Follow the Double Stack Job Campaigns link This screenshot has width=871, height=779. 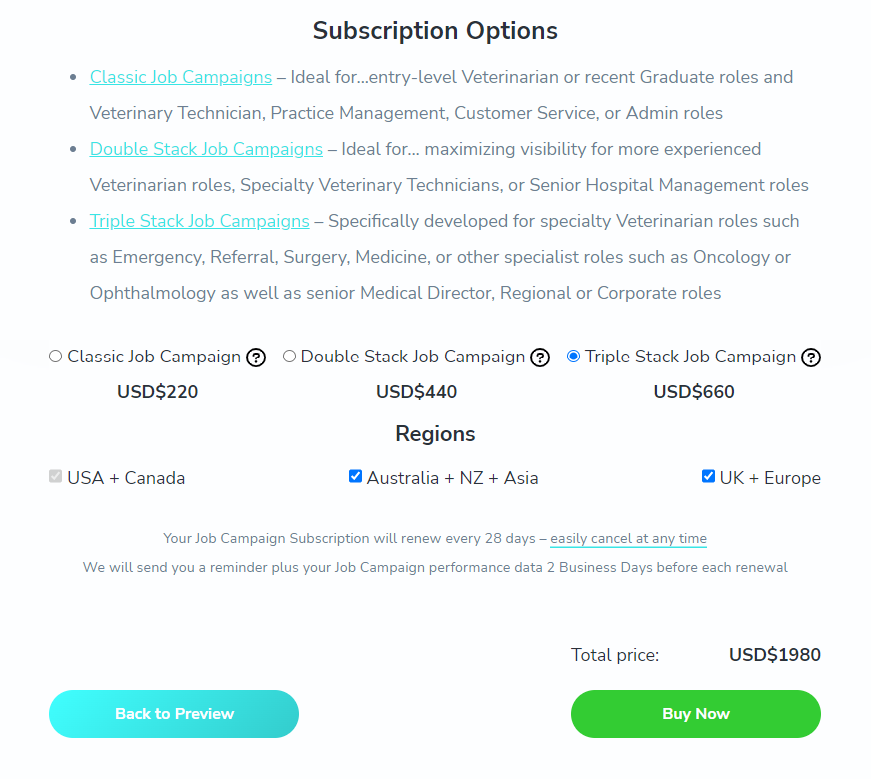(206, 149)
